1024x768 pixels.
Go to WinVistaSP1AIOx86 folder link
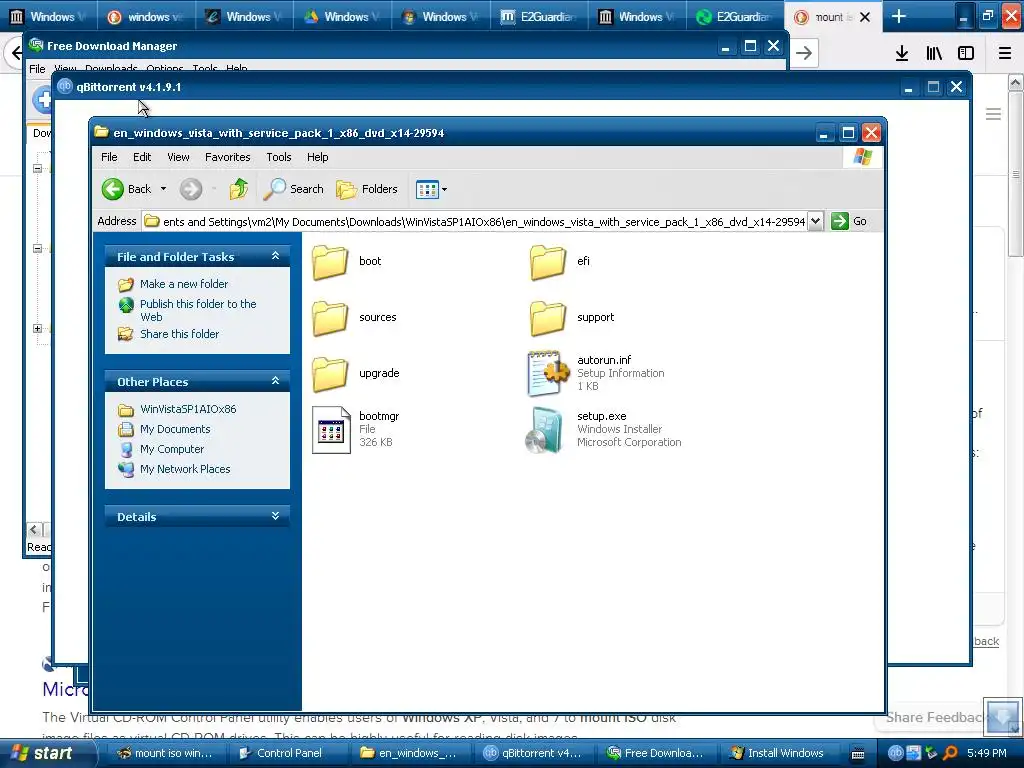(x=188, y=409)
